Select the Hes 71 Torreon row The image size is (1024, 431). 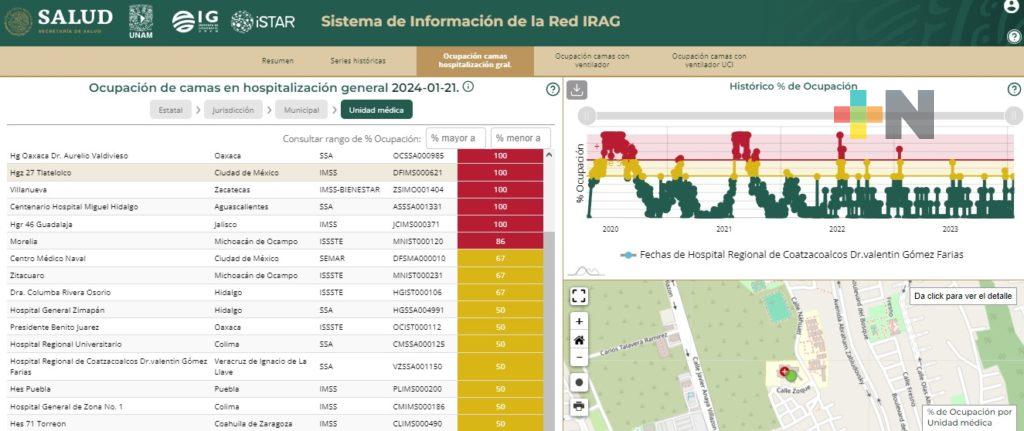(276, 423)
